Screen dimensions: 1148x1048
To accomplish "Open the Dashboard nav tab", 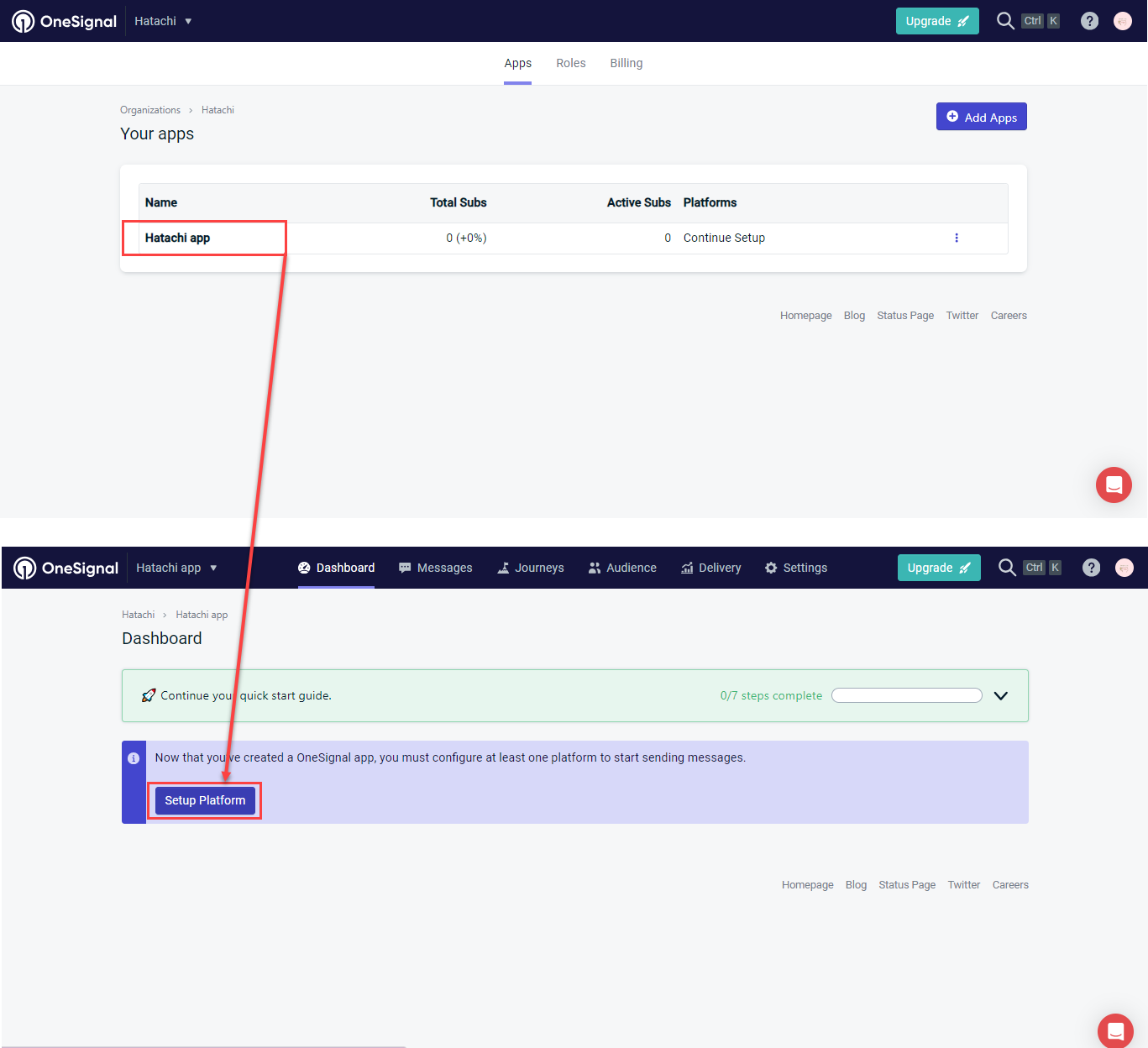I will 337,568.
